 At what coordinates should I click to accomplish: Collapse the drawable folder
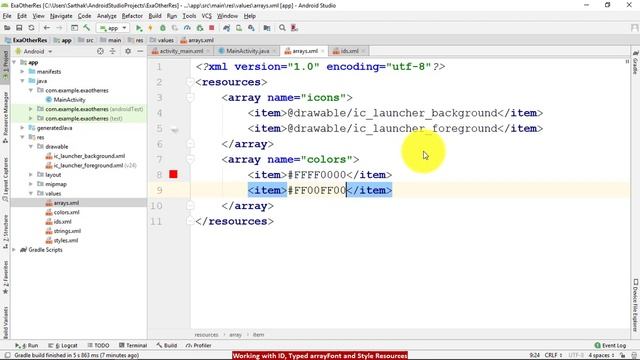coord(31,147)
